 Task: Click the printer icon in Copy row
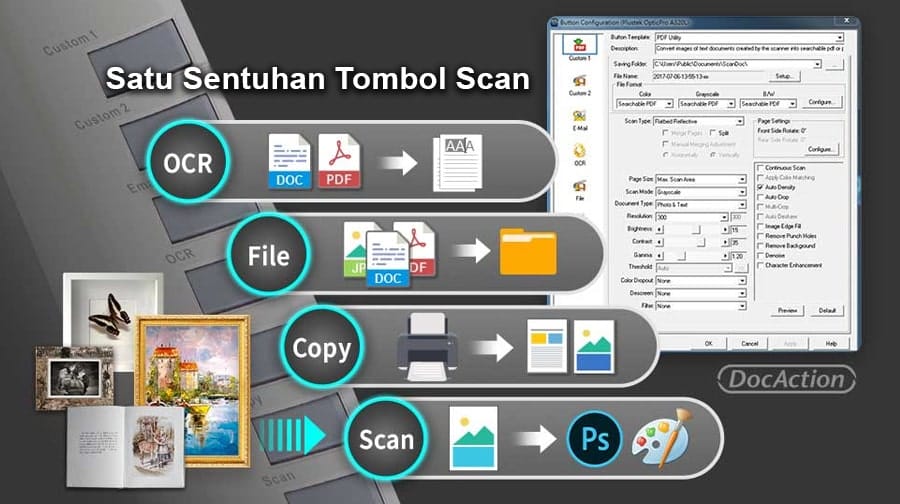426,347
